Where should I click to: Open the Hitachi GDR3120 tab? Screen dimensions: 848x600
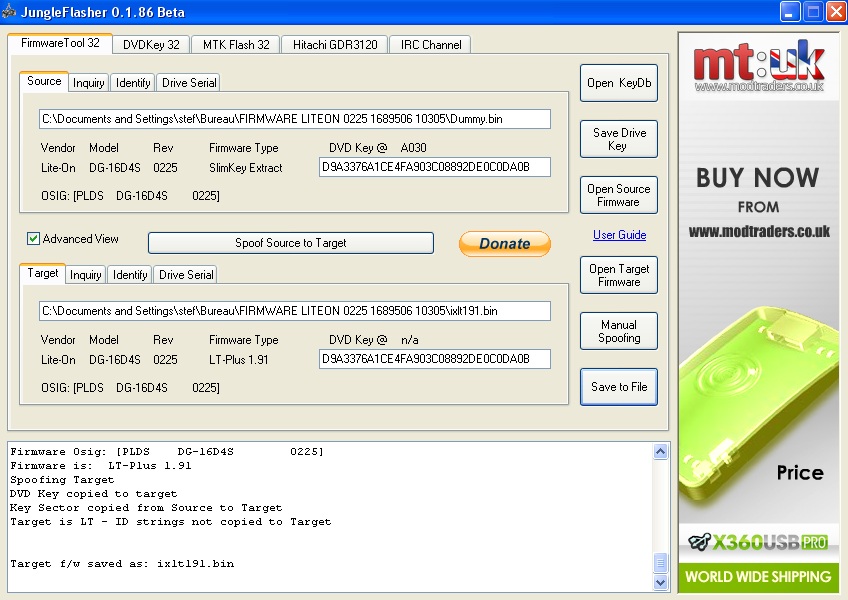(x=335, y=45)
